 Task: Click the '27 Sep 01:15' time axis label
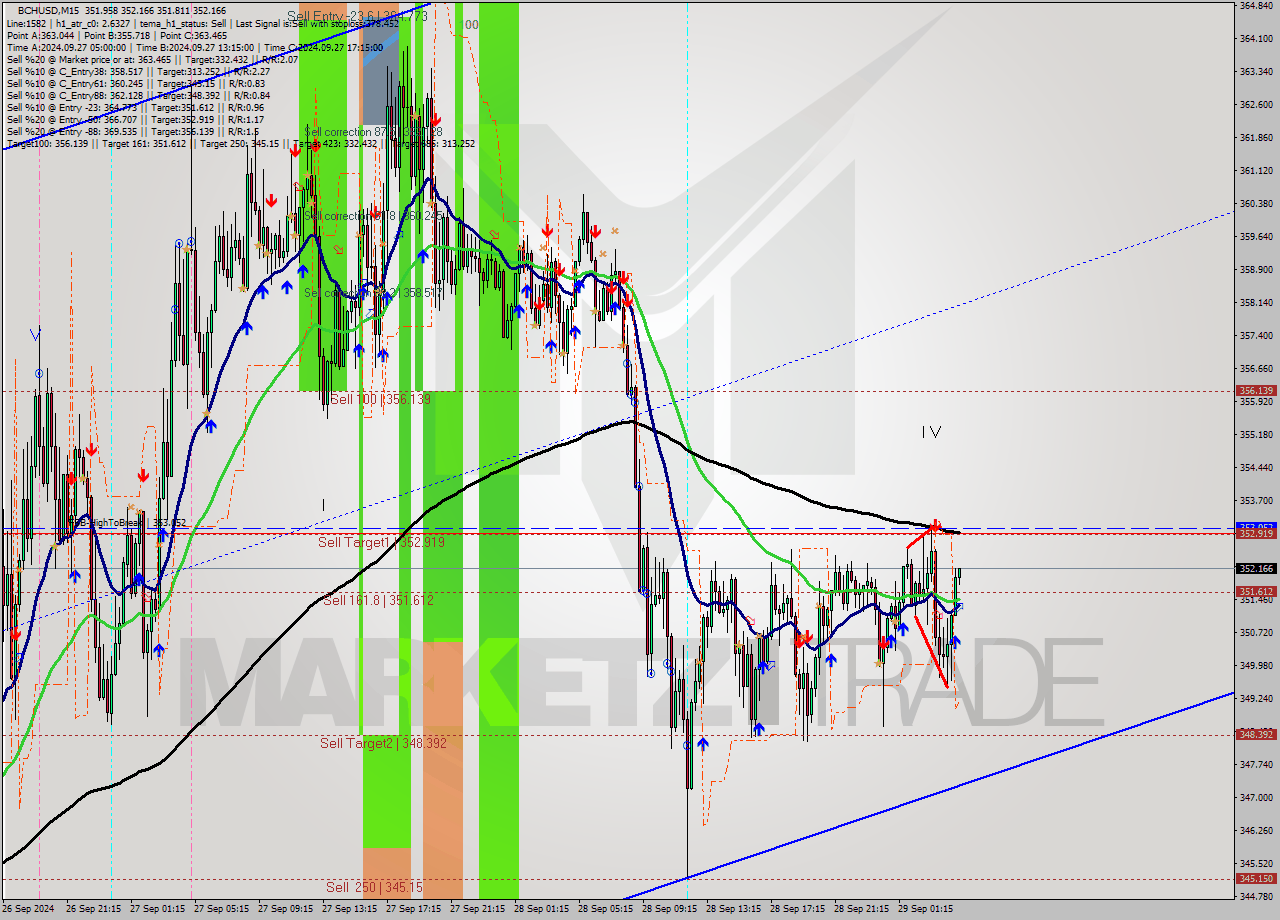coord(158,909)
